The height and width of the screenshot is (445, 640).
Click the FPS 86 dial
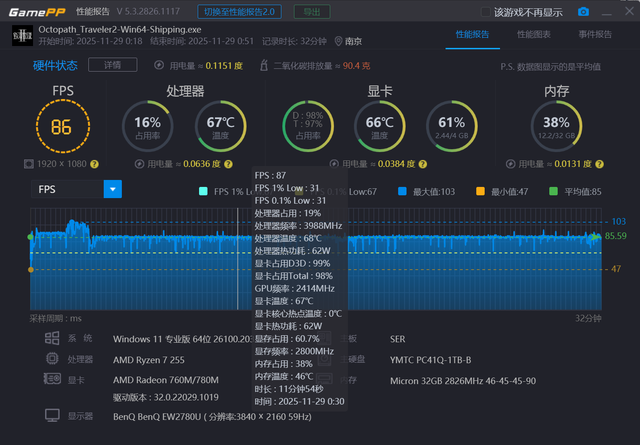coord(63,127)
